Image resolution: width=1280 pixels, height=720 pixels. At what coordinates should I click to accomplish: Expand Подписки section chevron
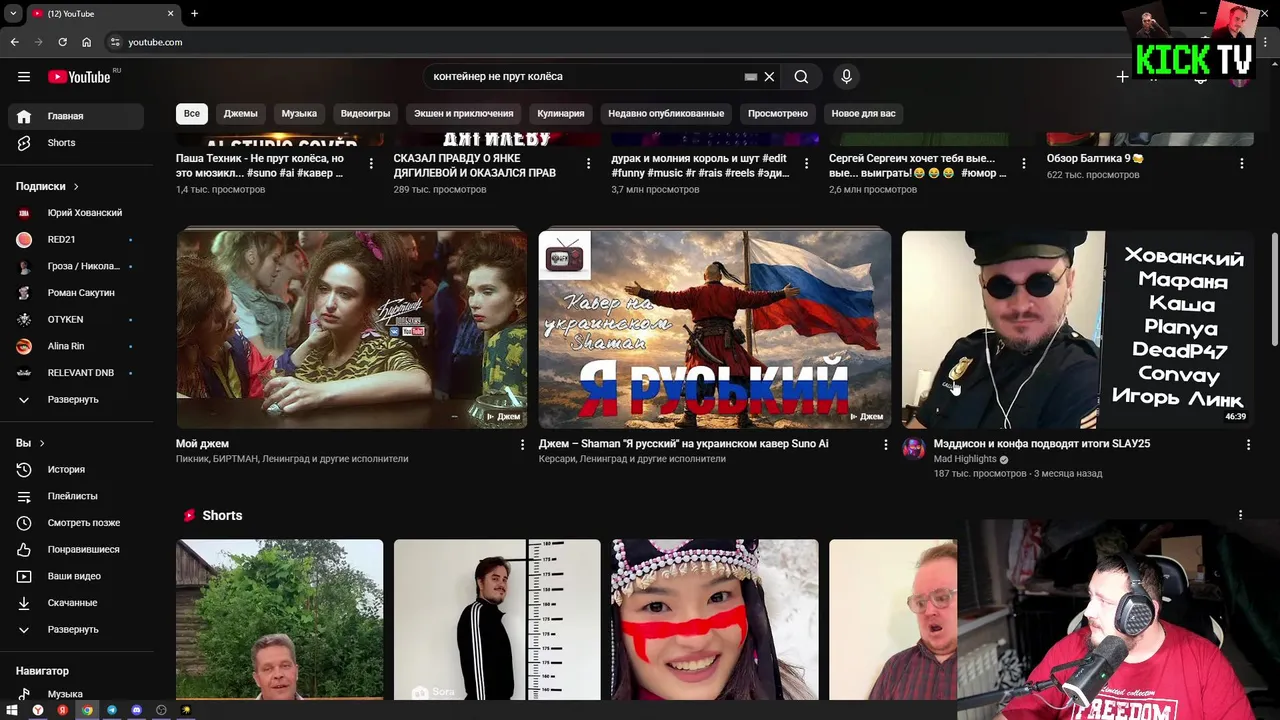point(76,186)
